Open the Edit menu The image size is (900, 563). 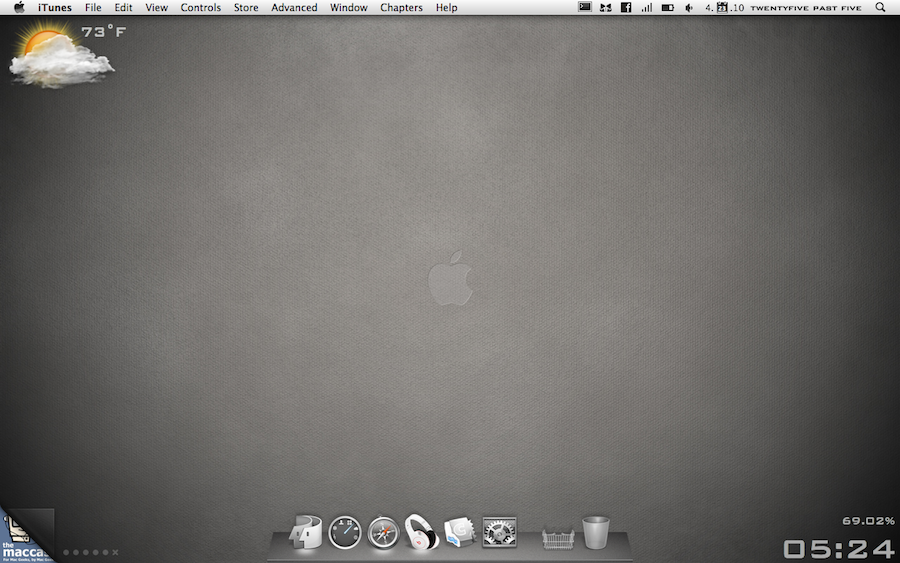123,7
